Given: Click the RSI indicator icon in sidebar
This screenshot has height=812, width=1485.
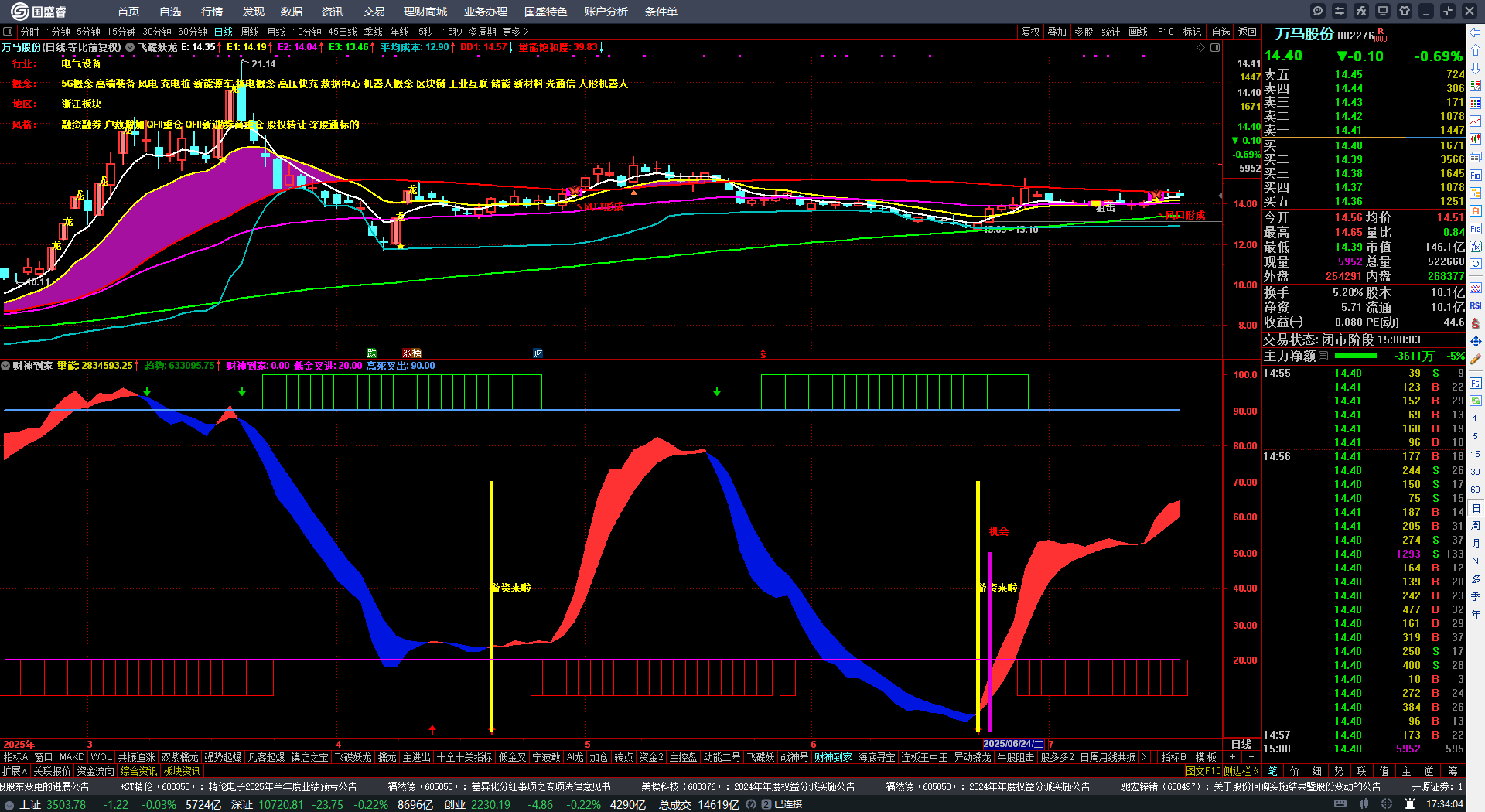Looking at the screenshot, I should [x=1476, y=305].
